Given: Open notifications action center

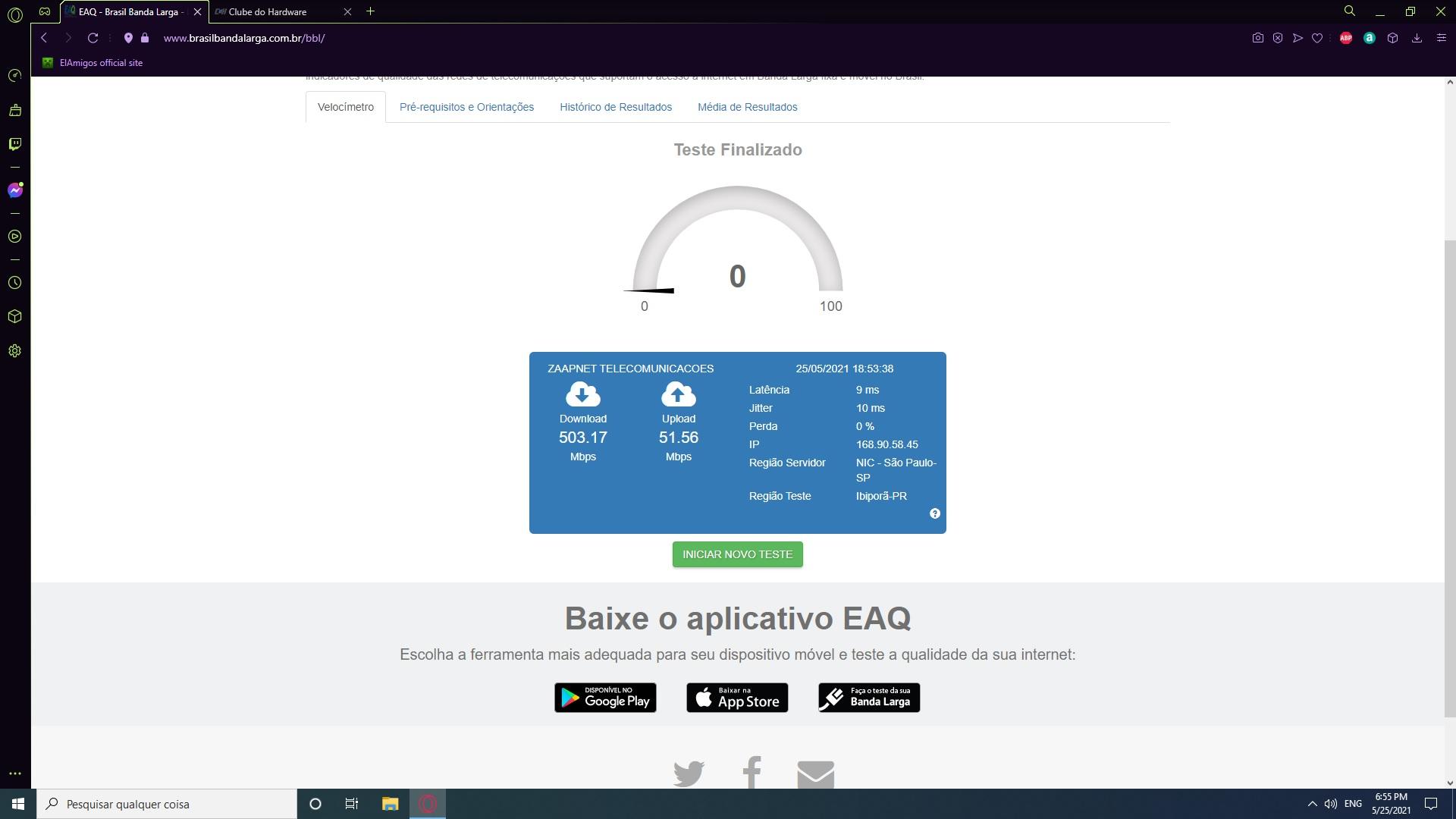Looking at the screenshot, I should point(1431,804).
